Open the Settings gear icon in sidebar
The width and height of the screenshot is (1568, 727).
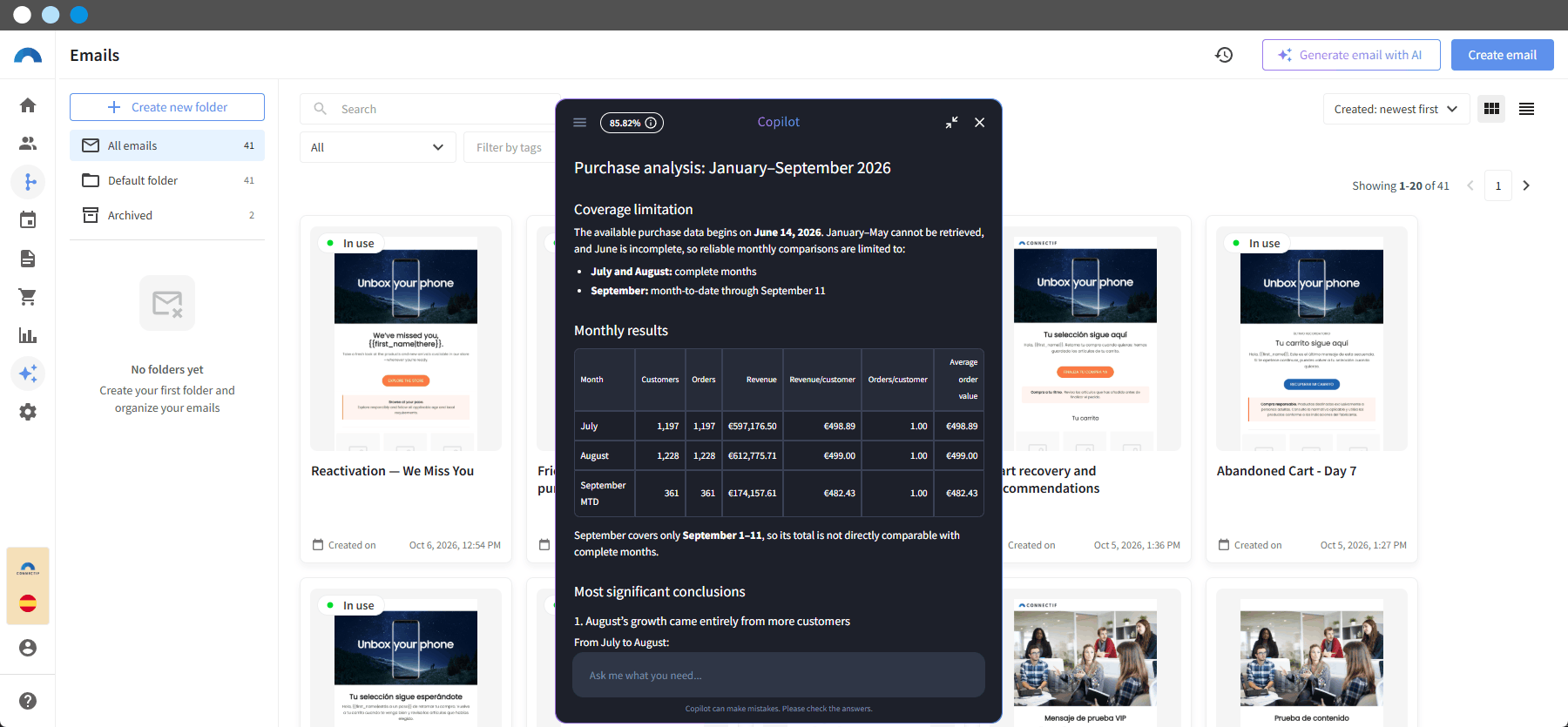[28, 412]
